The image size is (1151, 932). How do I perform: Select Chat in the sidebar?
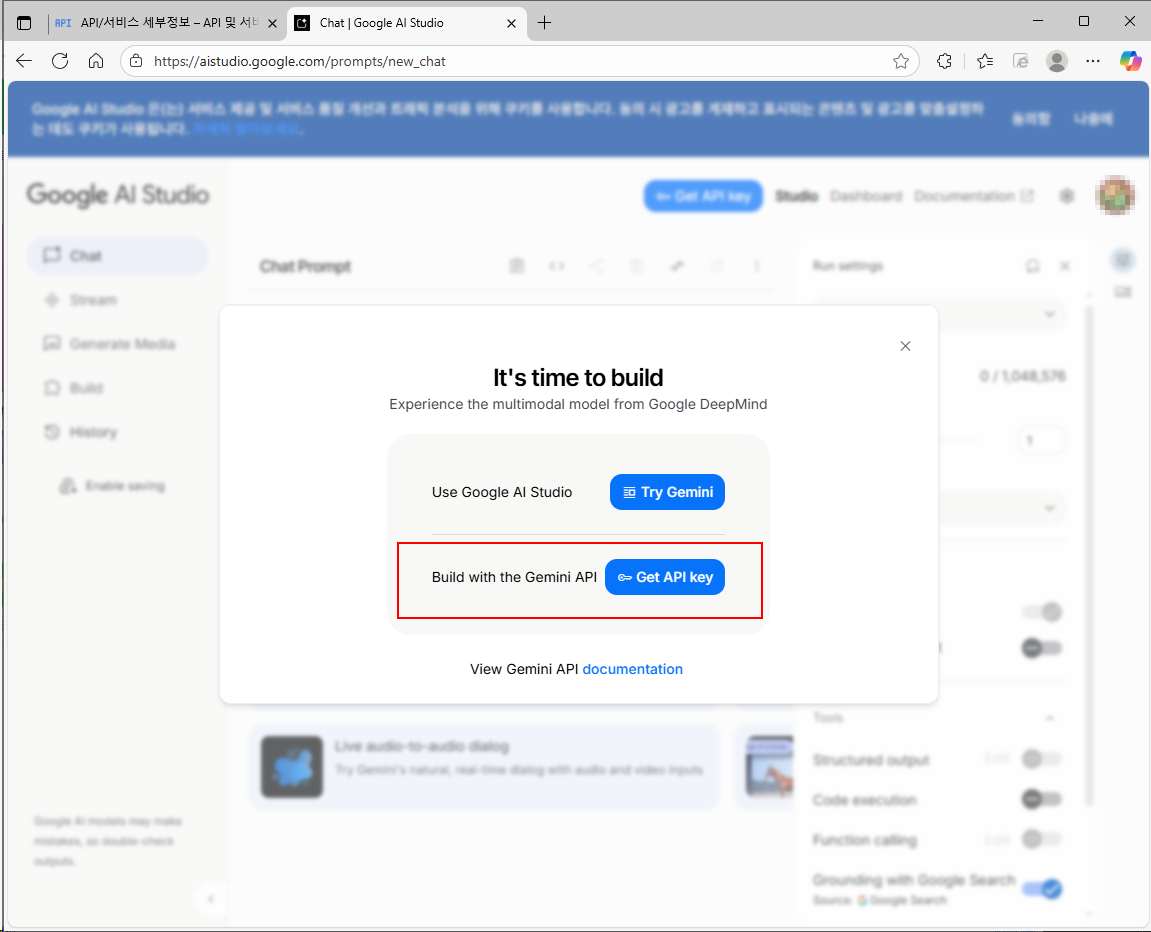(x=117, y=255)
